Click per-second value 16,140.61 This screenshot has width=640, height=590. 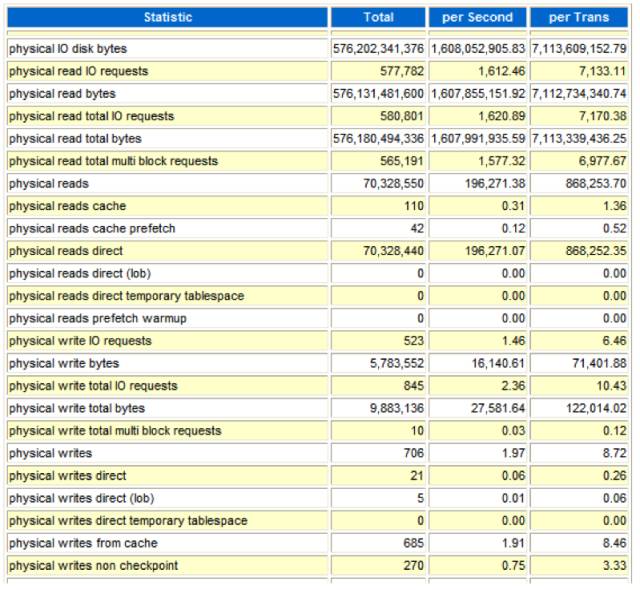pos(498,363)
